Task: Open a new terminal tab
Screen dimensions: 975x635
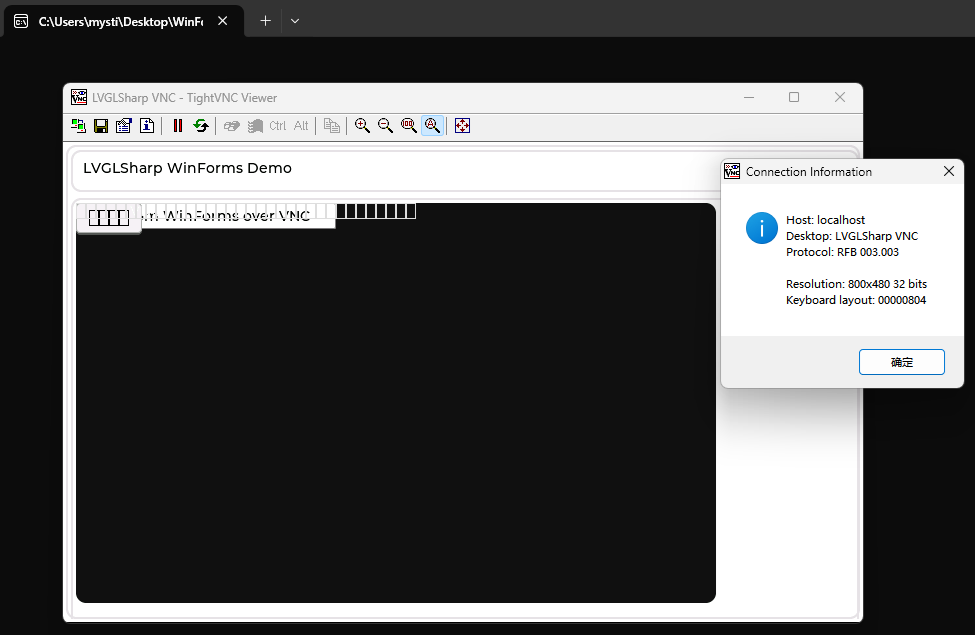Action: (264, 20)
